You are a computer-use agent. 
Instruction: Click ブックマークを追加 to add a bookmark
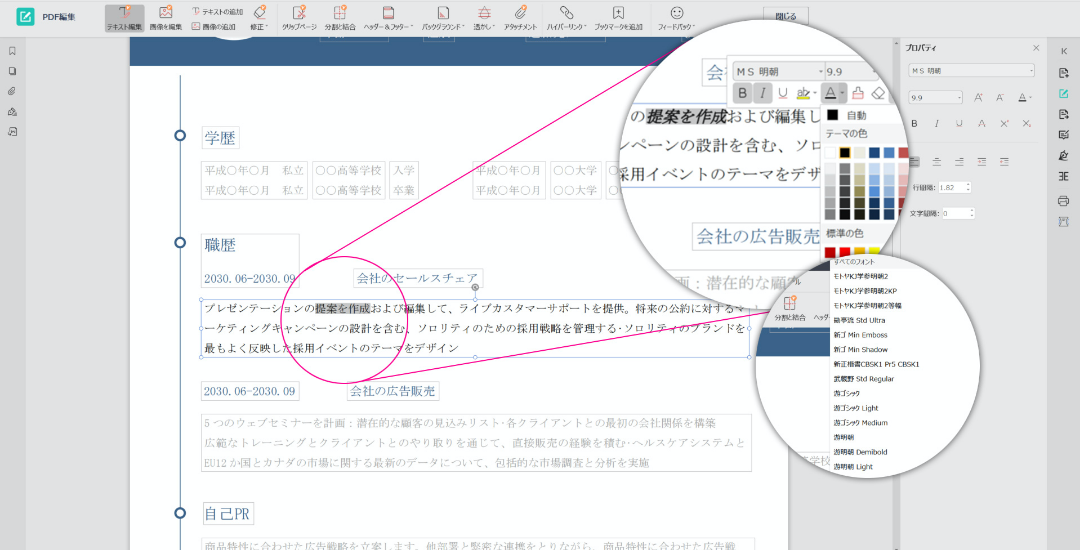click(618, 19)
